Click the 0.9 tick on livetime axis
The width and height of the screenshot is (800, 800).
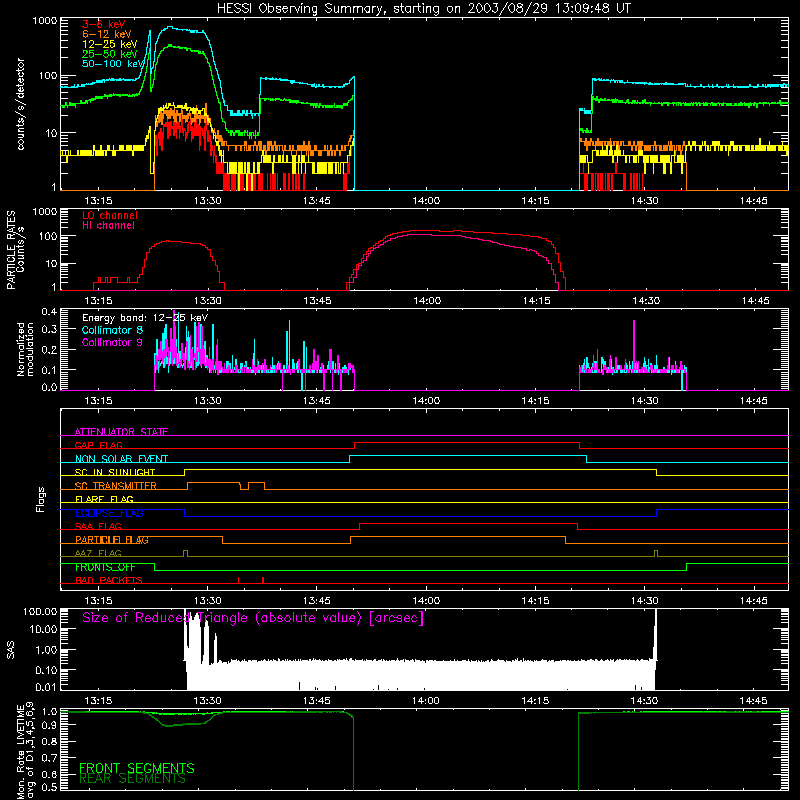49,724
